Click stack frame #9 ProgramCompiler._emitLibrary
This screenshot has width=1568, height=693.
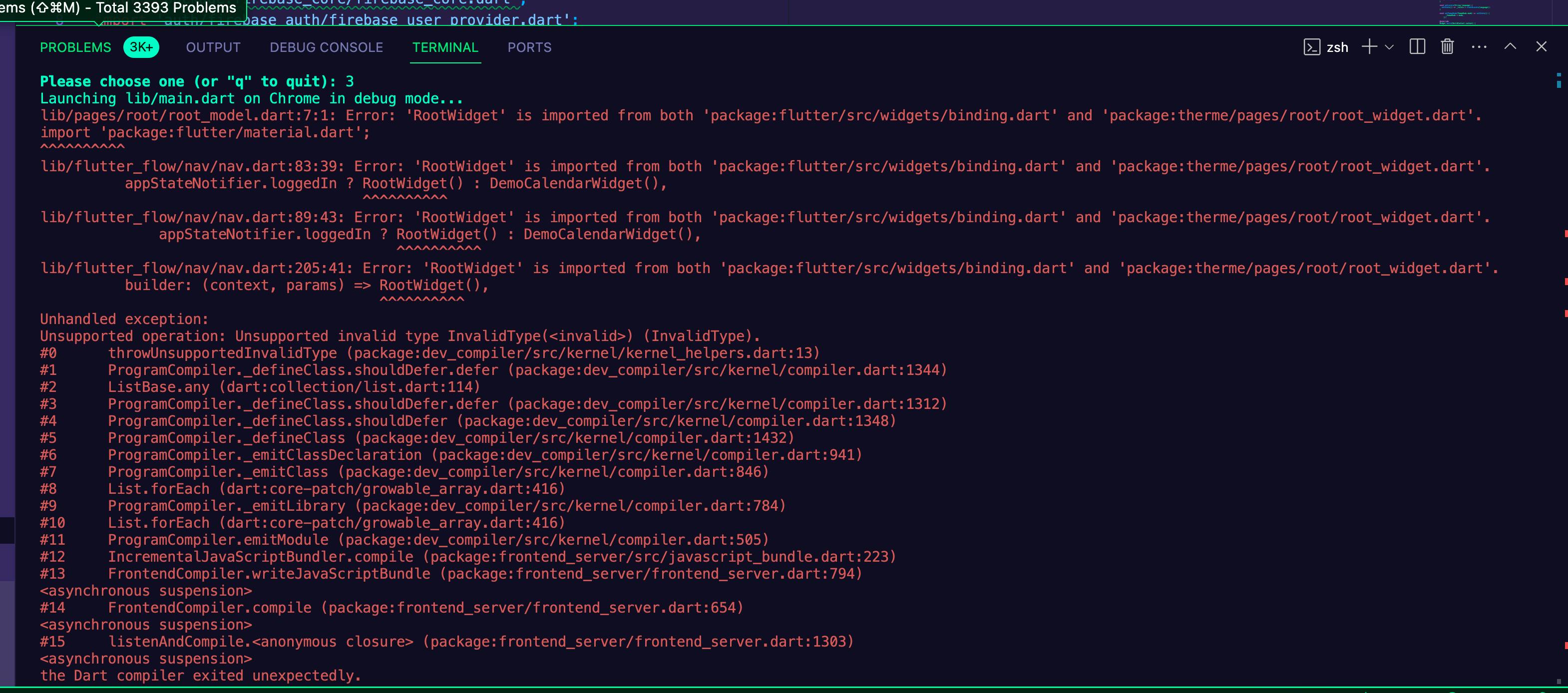pos(412,506)
